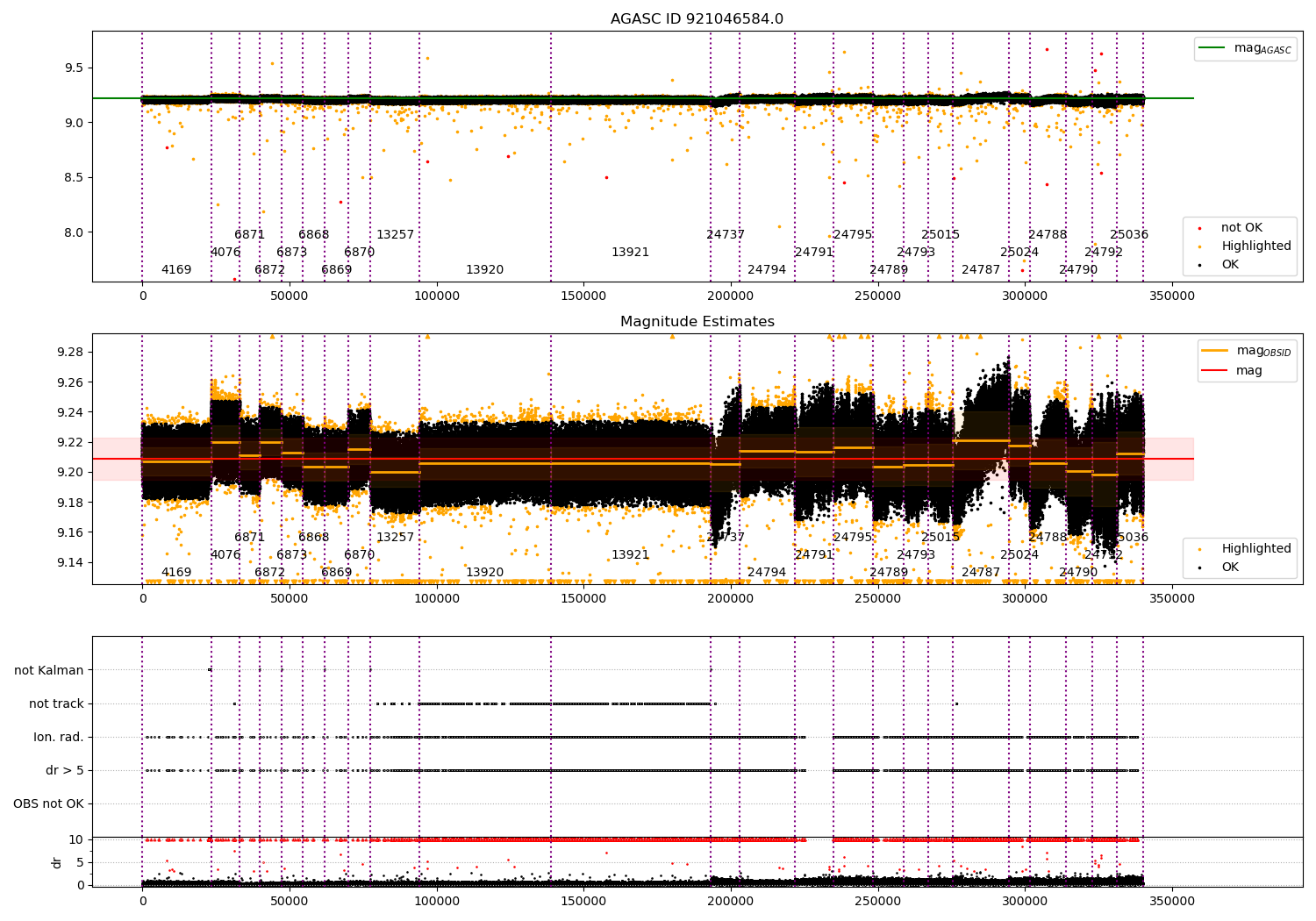
Task: Click obsid label 13257 in top plot
Action: point(396,235)
